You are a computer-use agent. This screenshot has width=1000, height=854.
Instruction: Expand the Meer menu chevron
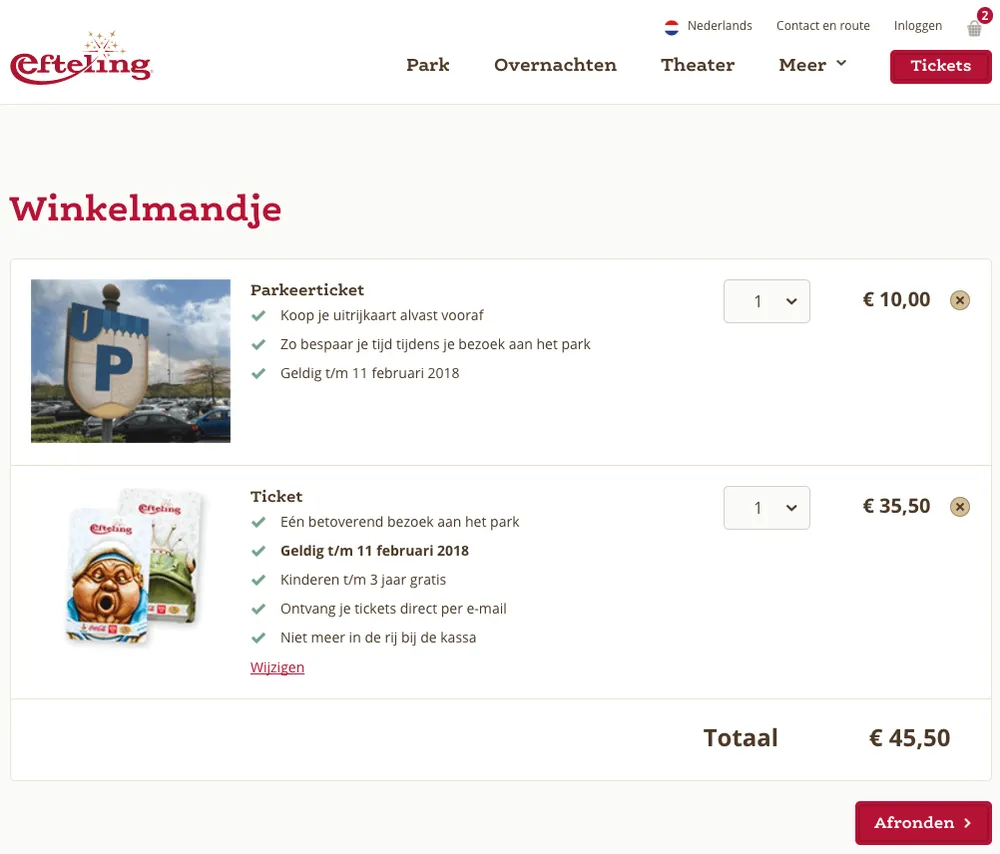pos(843,63)
